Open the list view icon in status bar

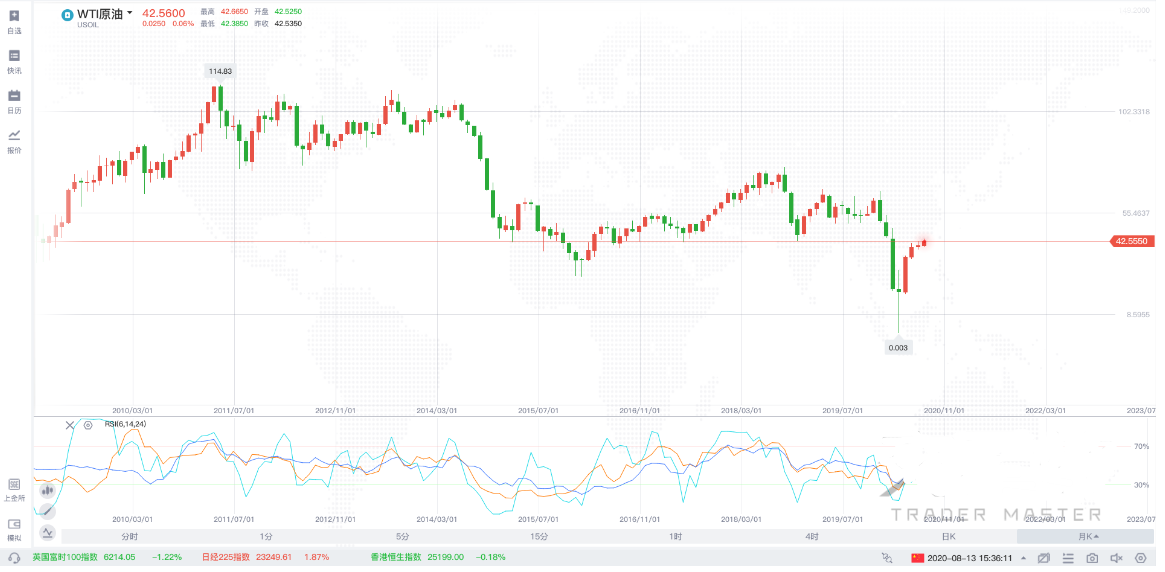point(1068,557)
